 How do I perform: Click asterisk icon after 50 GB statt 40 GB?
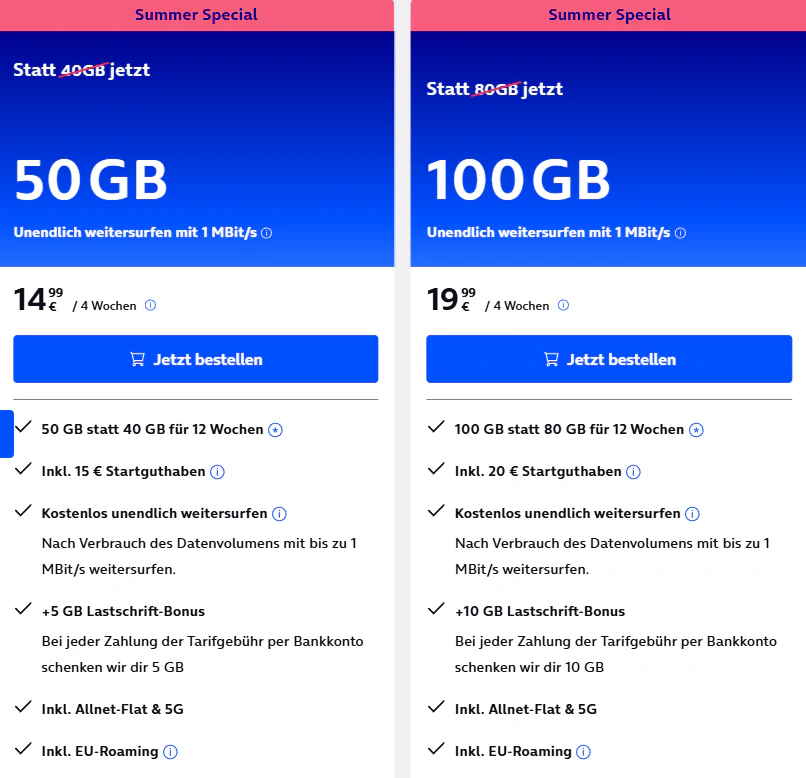(x=276, y=430)
